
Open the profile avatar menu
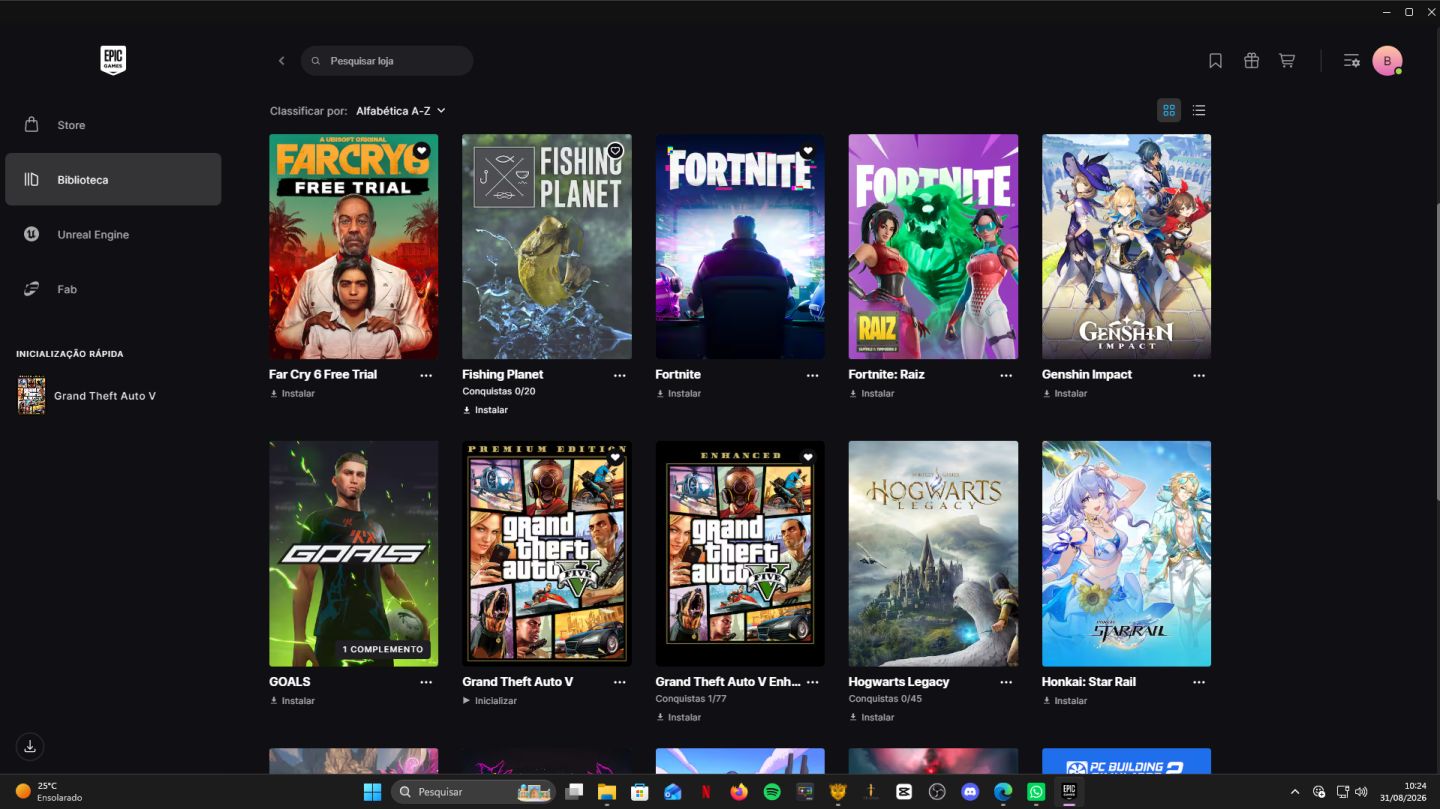pos(1387,61)
